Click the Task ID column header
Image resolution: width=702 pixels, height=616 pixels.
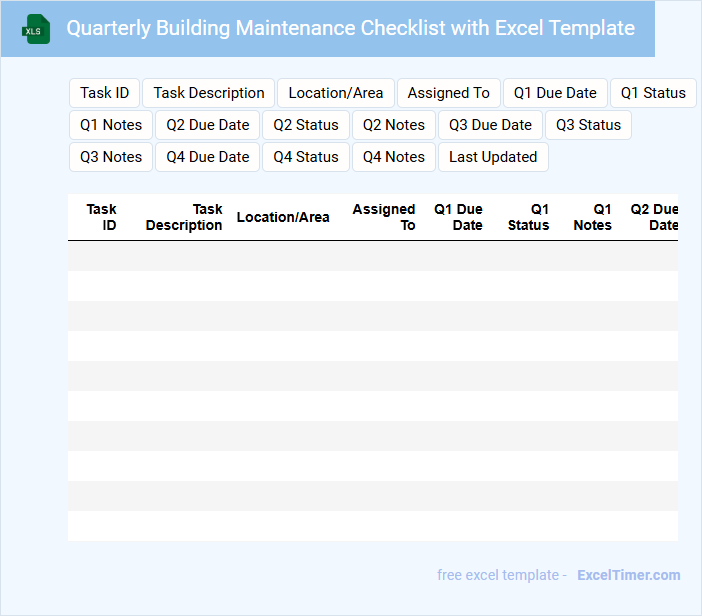coord(102,217)
